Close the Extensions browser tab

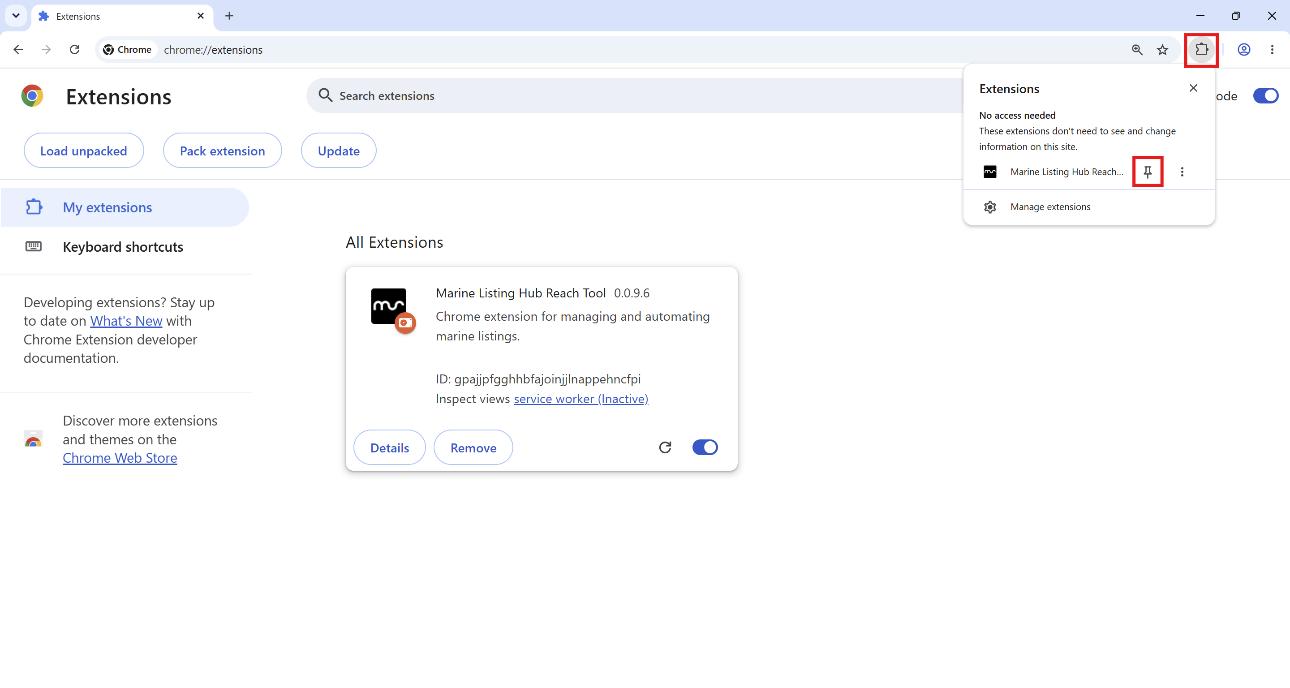click(200, 16)
